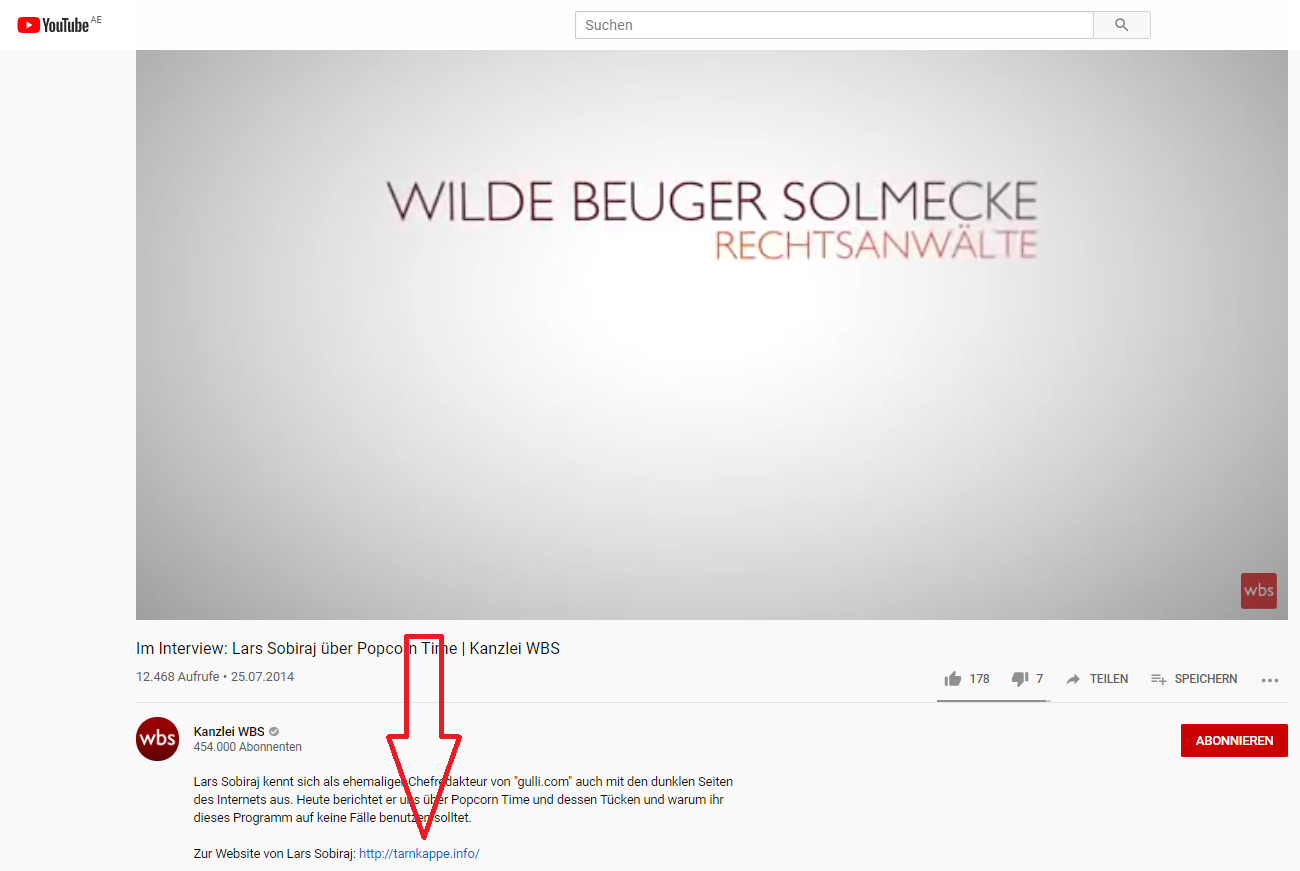Click the playlist-add icon next to SPEICHERN
Viewport: 1300px width, 871px height.
click(x=1159, y=679)
